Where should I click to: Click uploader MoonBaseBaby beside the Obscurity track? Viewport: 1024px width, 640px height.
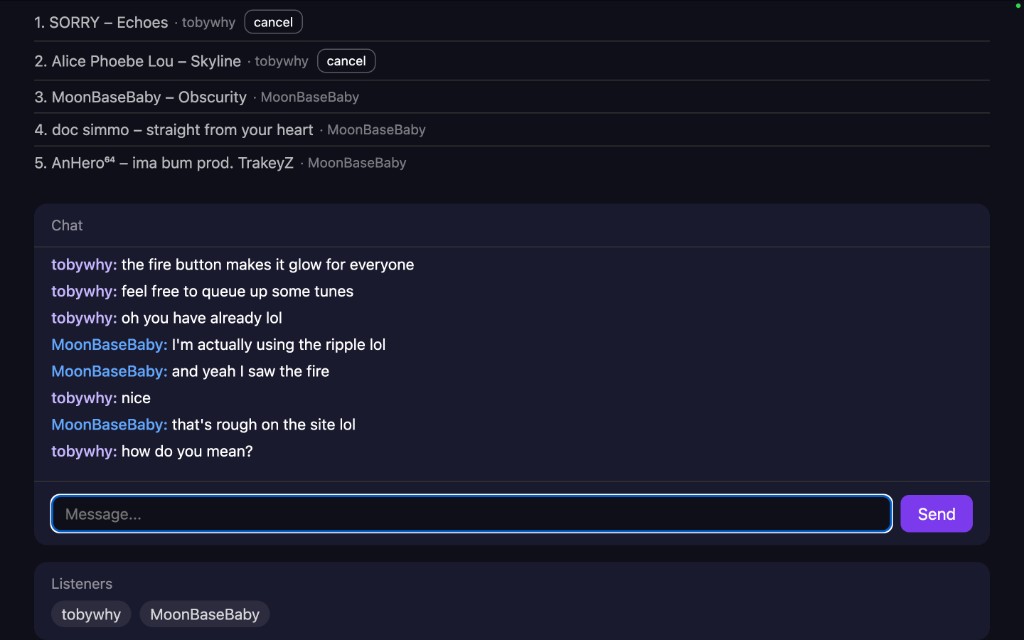[x=310, y=97]
